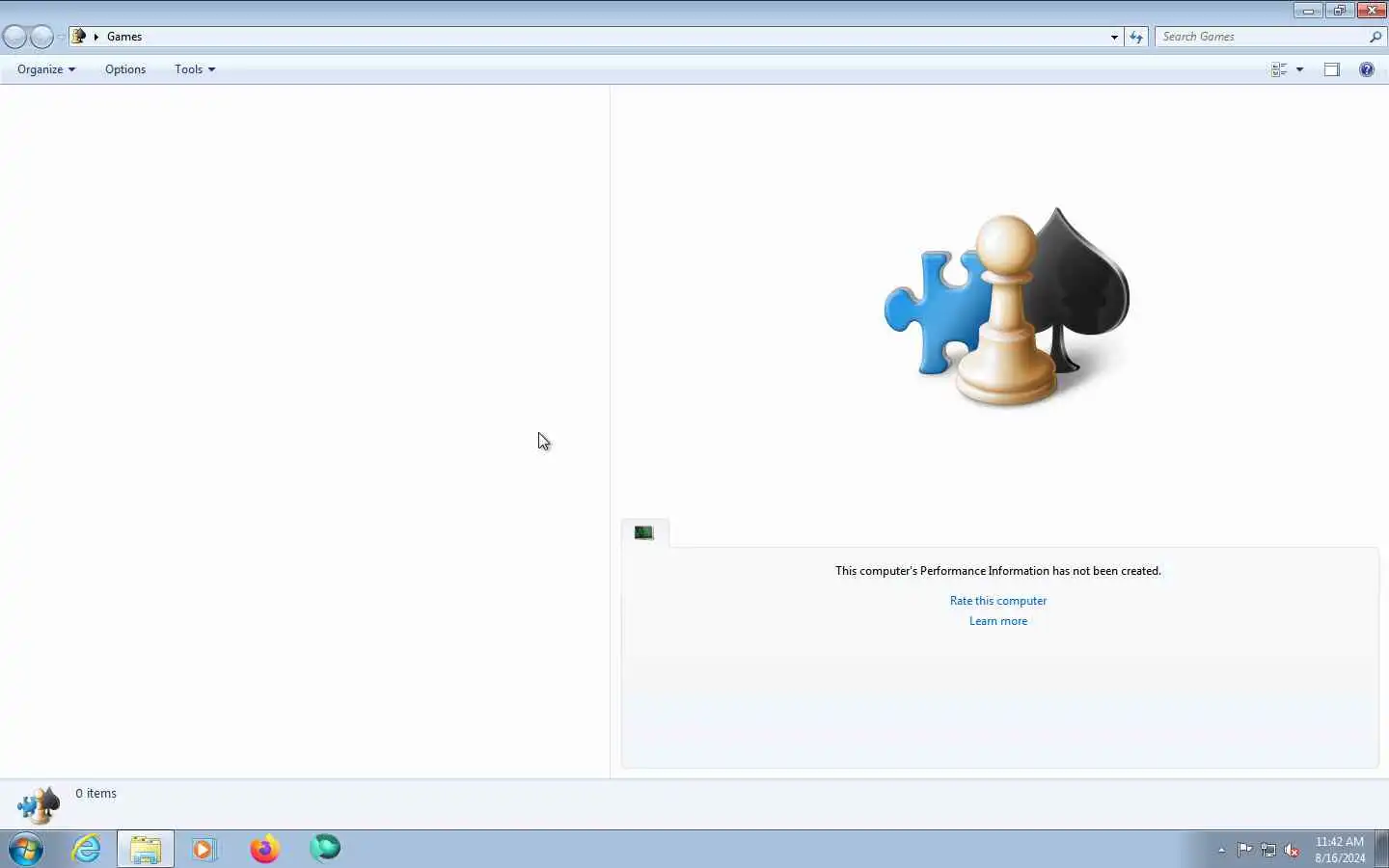Launch Internet Explorer from the taskbar
Viewport: 1389px width, 868px height.
point(87,849)
